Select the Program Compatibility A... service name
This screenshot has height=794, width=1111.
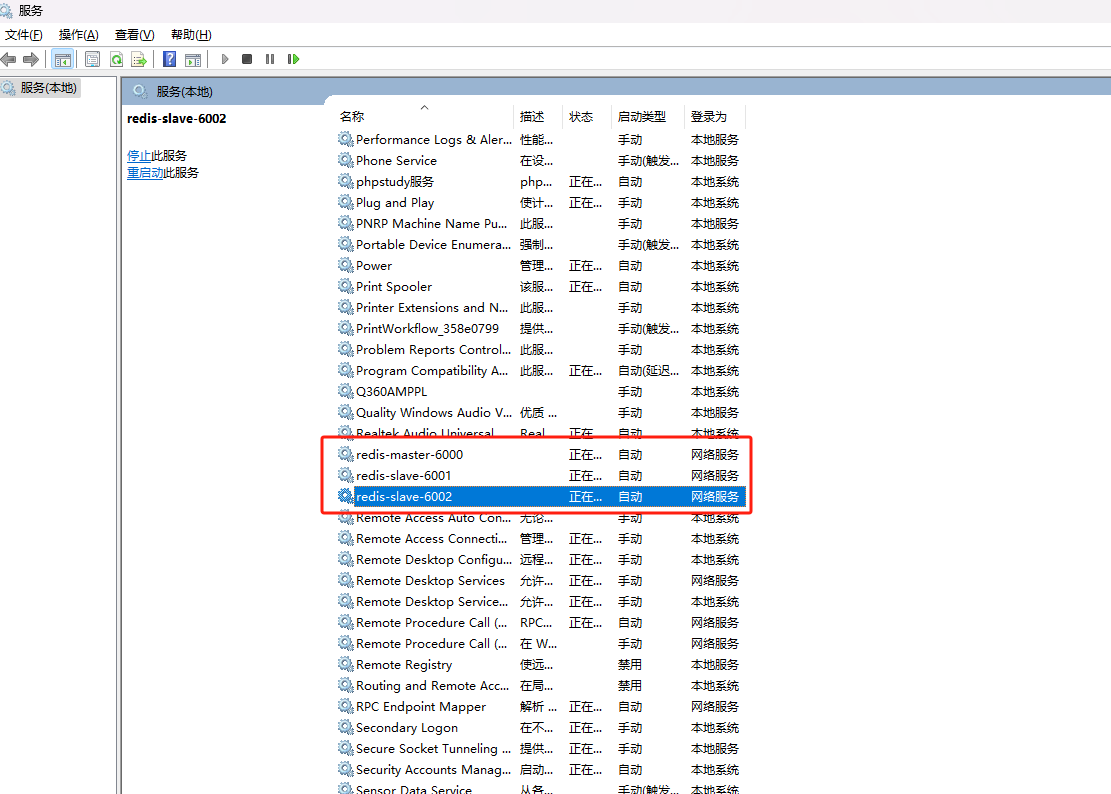(x=432, y=370)
